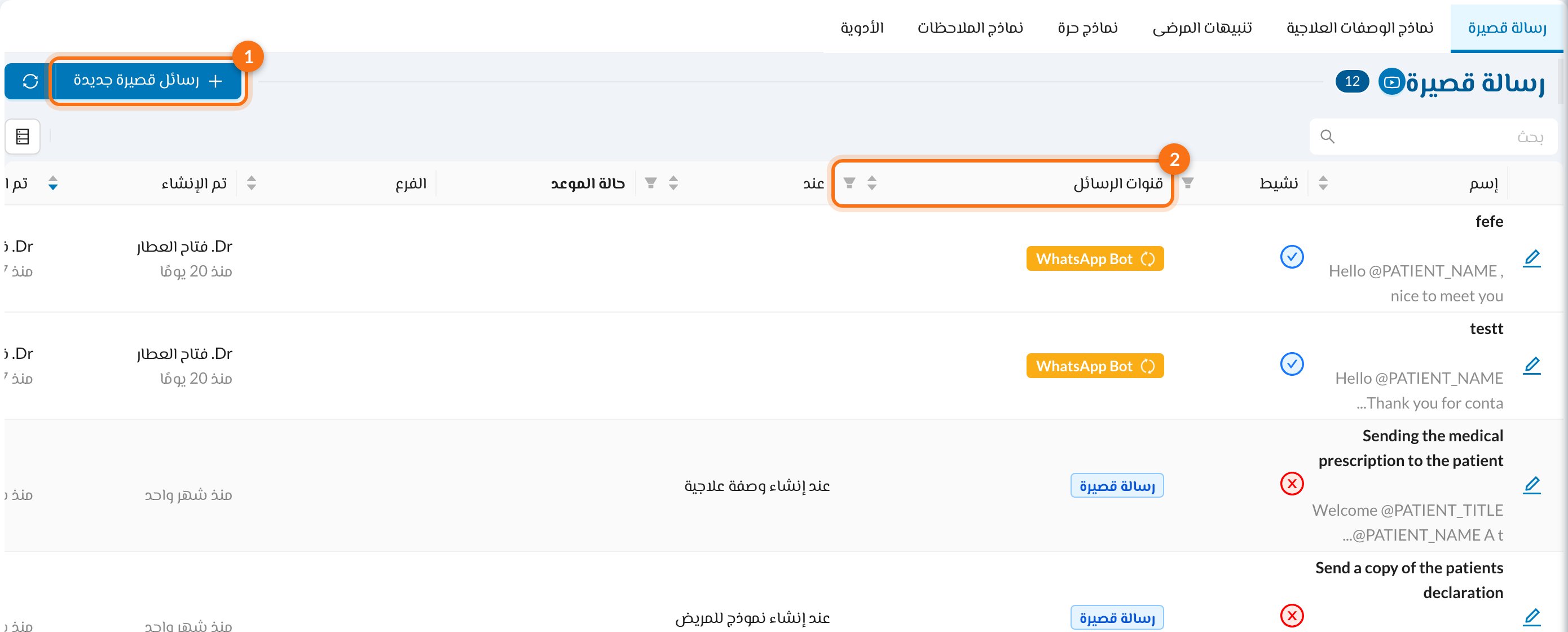The width and height of the screenshot is (1568, 632).
Task: Click رسالة قصيرة tag in prescription row
Action: 1117,485
